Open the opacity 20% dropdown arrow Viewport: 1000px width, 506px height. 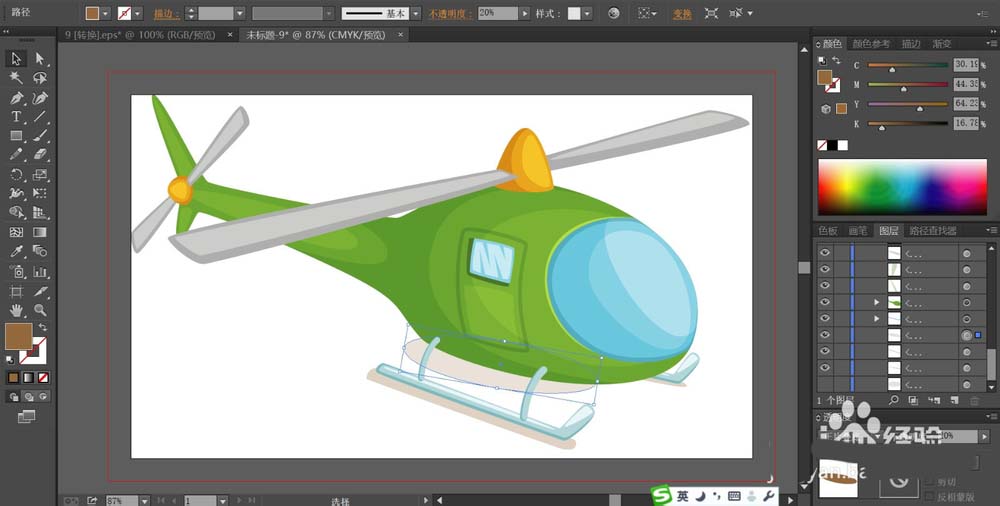(x=525, y=13)
